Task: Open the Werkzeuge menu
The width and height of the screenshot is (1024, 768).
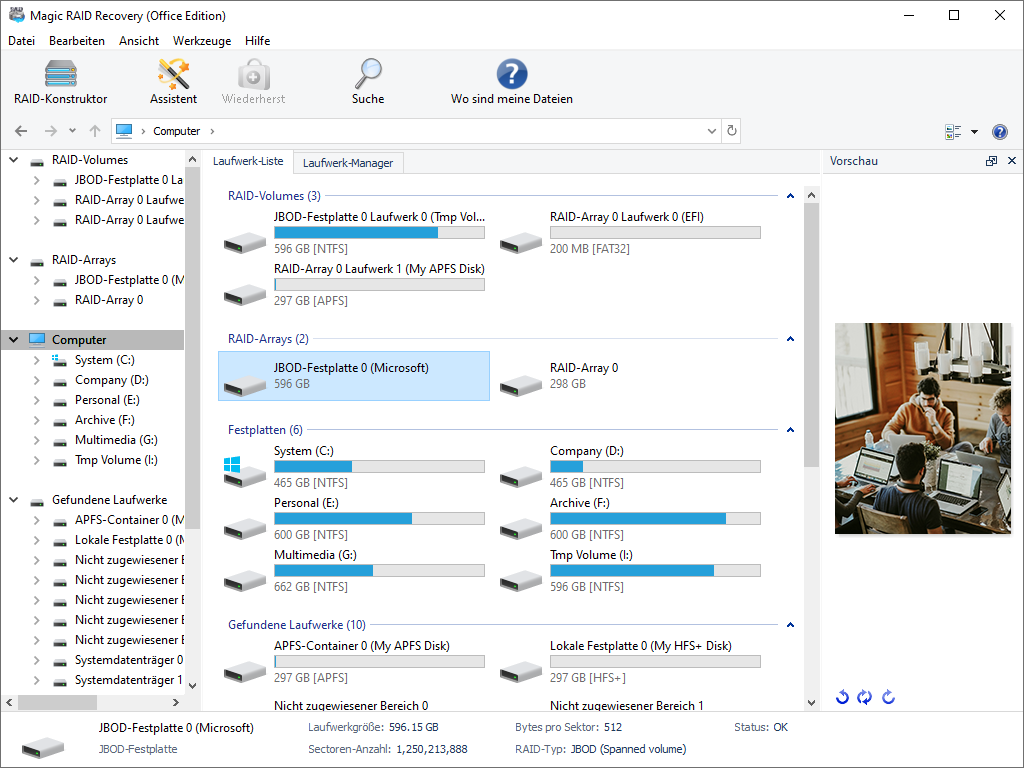Action: (202, 40)
